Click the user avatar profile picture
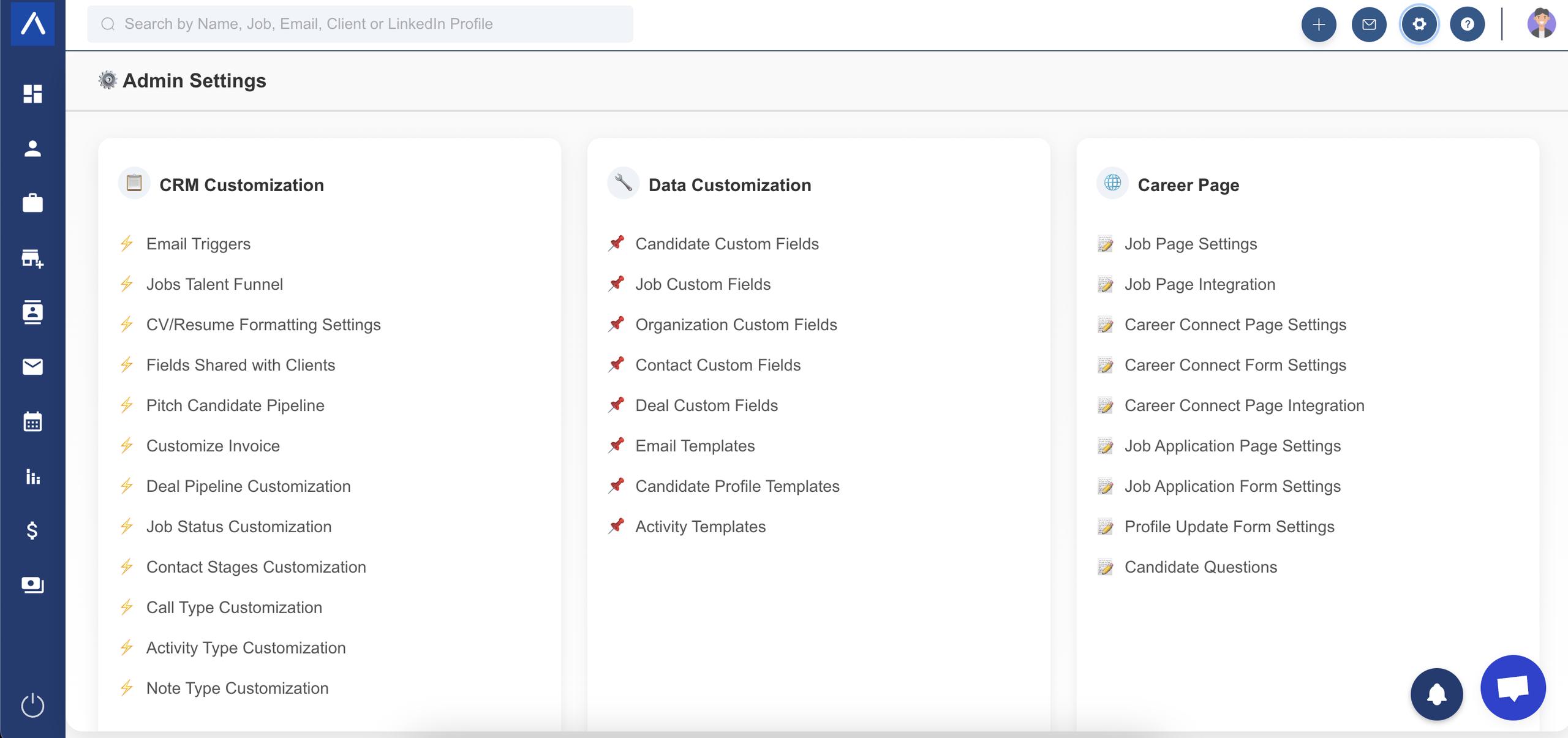 (1541, 24)
